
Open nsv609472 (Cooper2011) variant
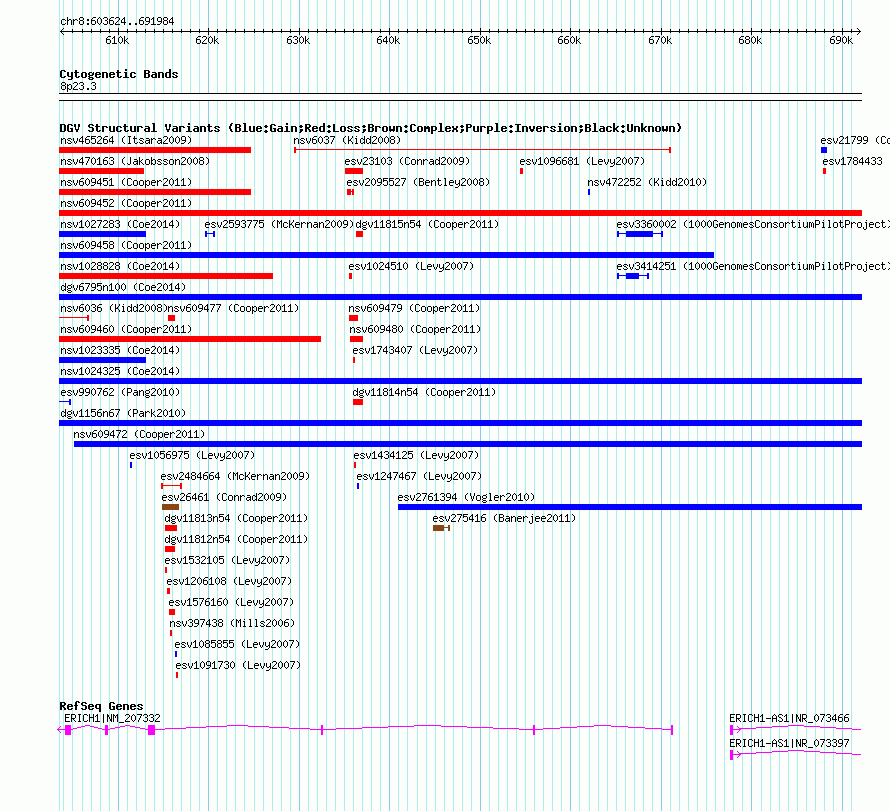click(139, 434)
